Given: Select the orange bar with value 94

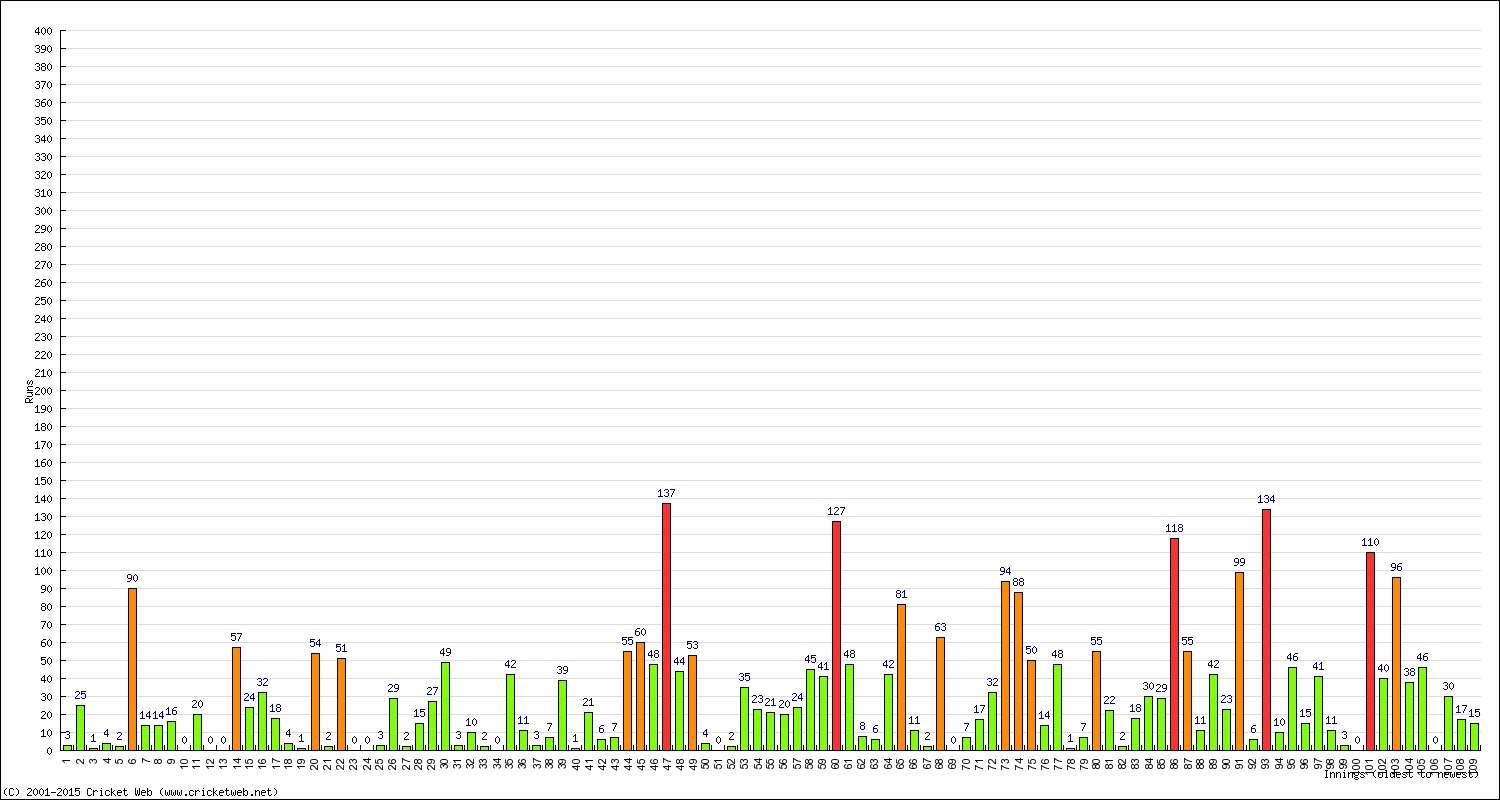Looking at the screenshot, I should point(1005,665).
